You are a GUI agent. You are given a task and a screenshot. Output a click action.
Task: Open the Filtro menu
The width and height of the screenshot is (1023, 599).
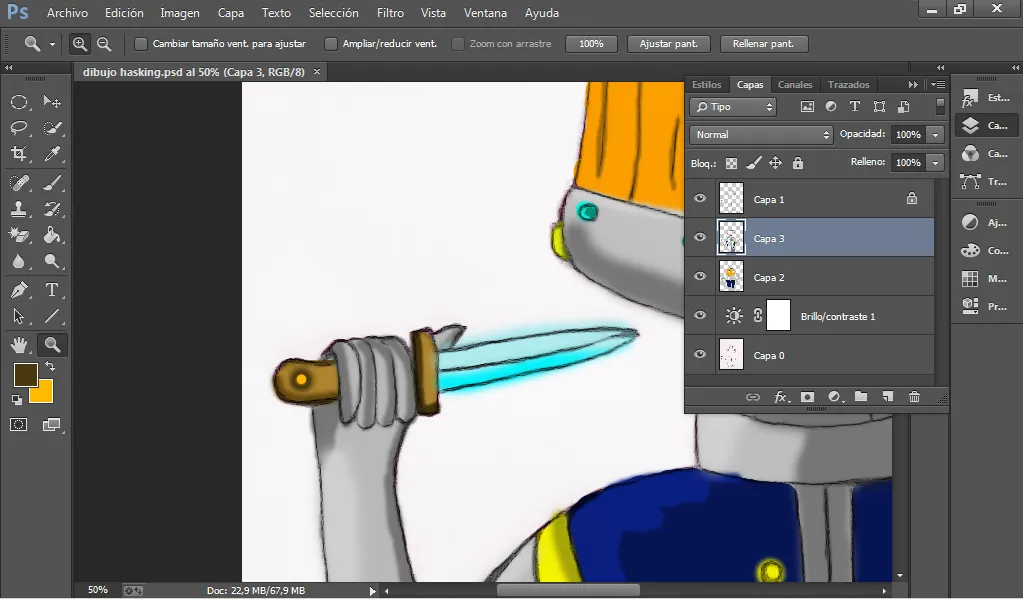[x=390, y=13]
